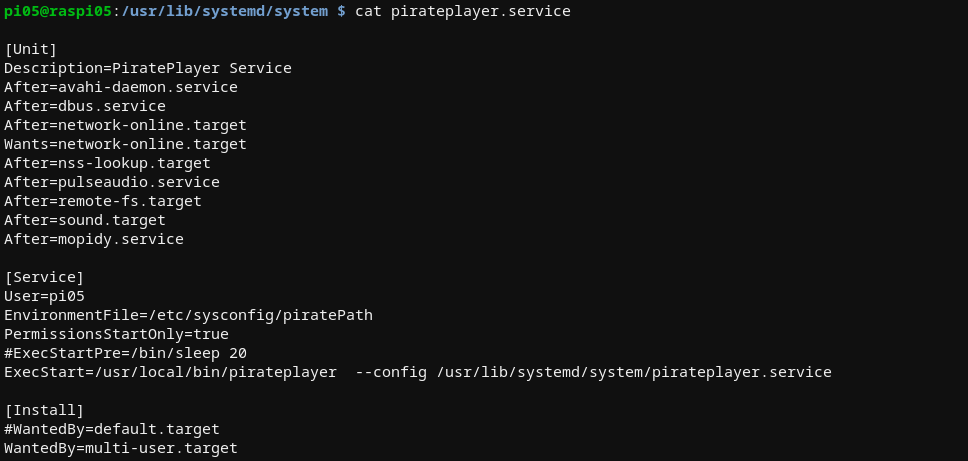Click the ExecStart=/usr/local/bin/pirateplayer line

pyautogui.click(x=417, y=372)
